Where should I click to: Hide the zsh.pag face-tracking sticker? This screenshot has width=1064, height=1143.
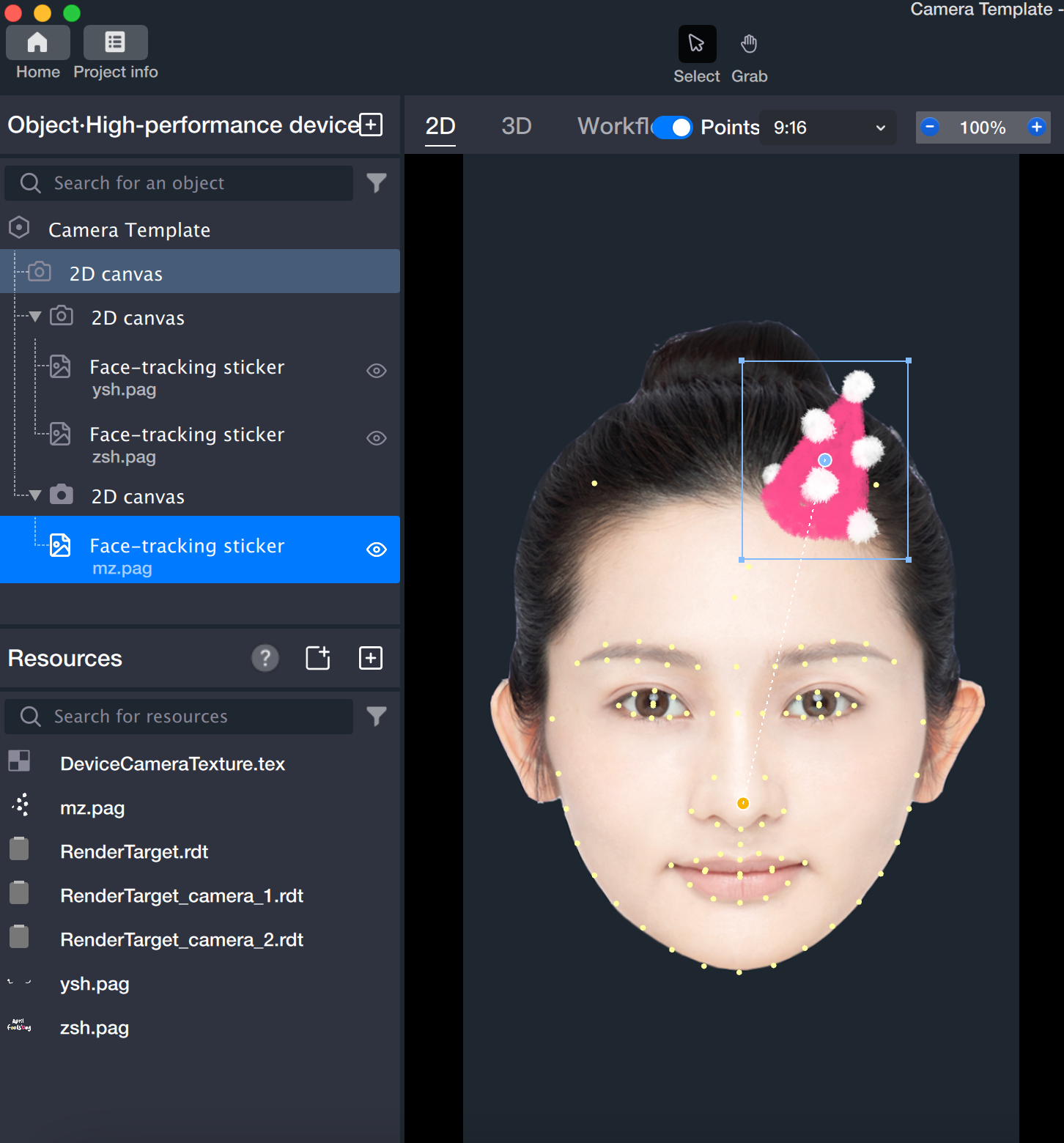pos(376,438)
